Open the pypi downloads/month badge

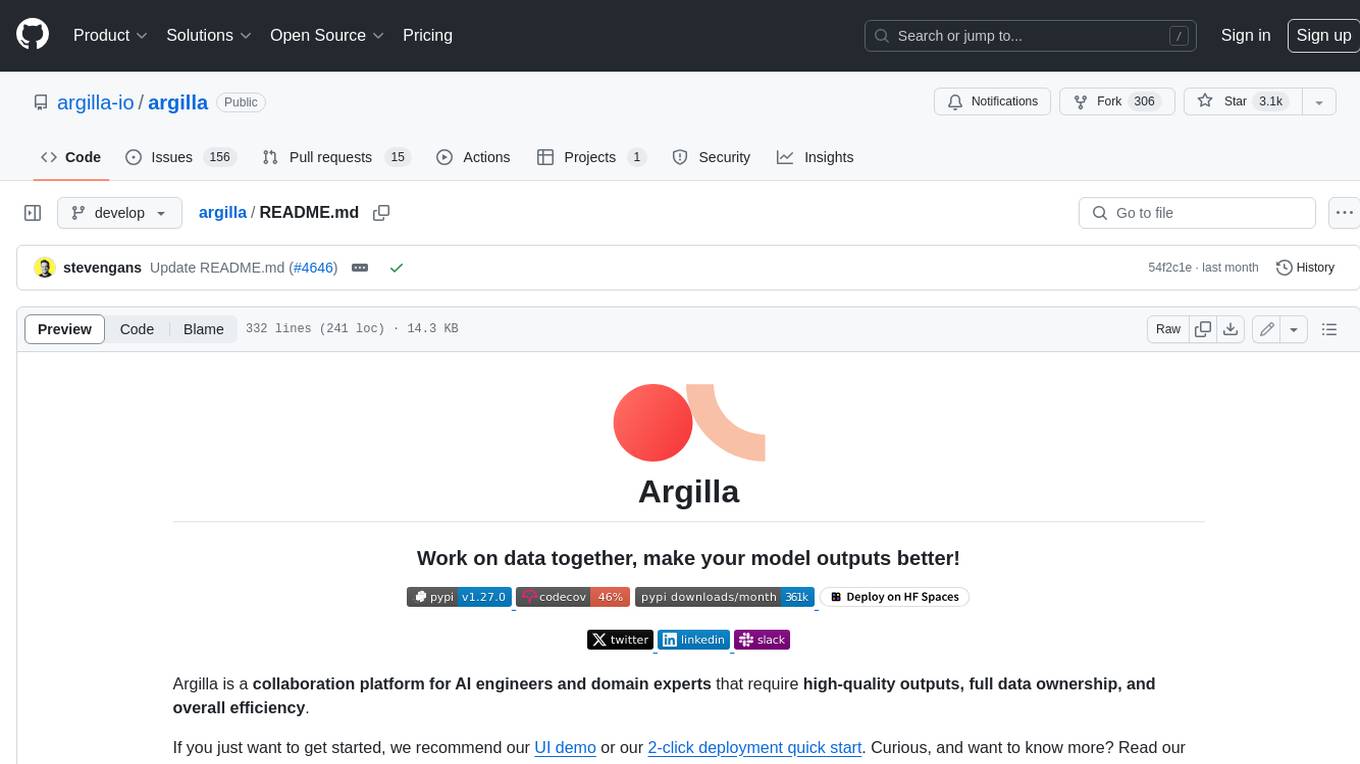point(725,597)
